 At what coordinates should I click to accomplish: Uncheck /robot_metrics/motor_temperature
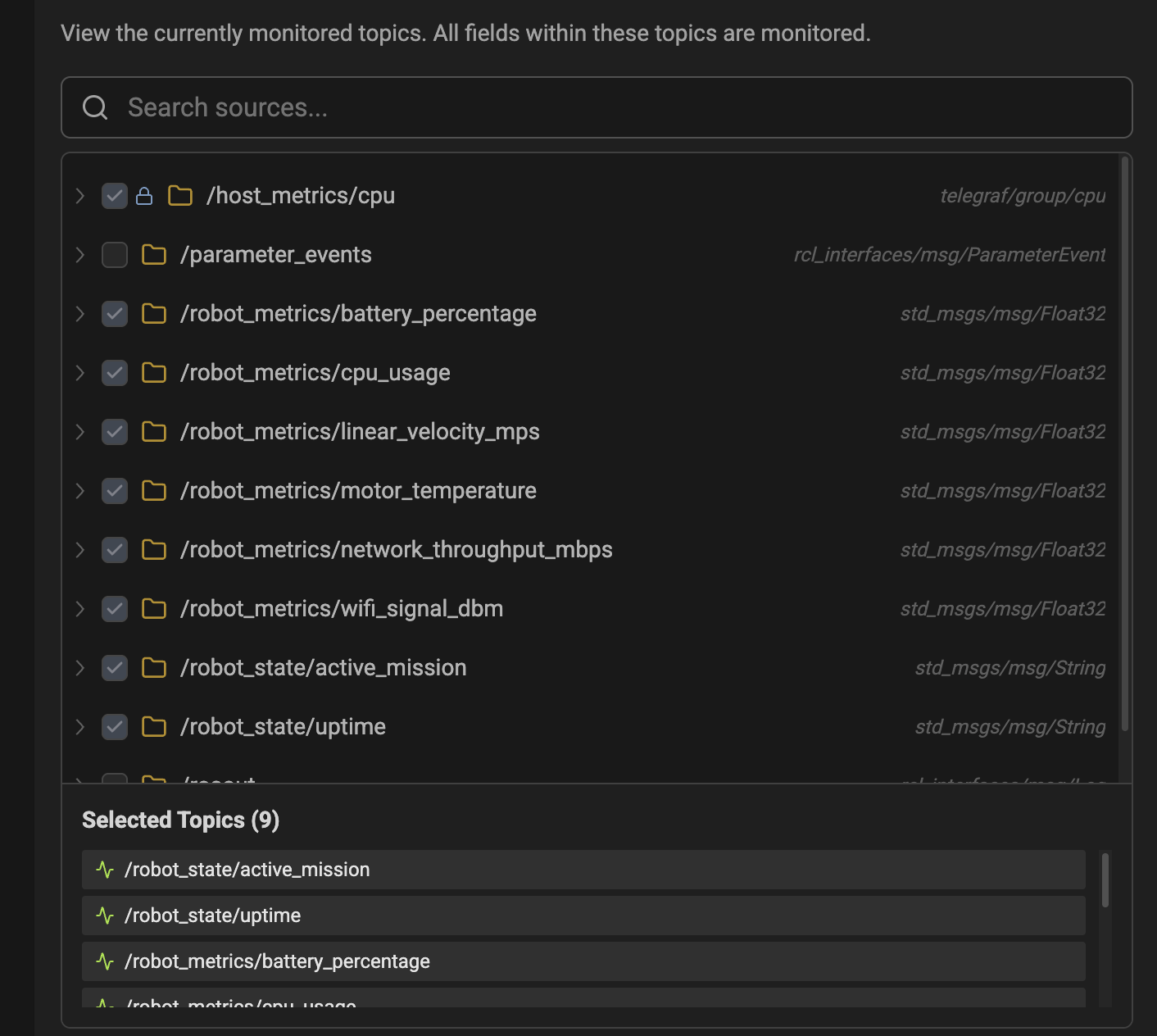[x=114, y=490]
